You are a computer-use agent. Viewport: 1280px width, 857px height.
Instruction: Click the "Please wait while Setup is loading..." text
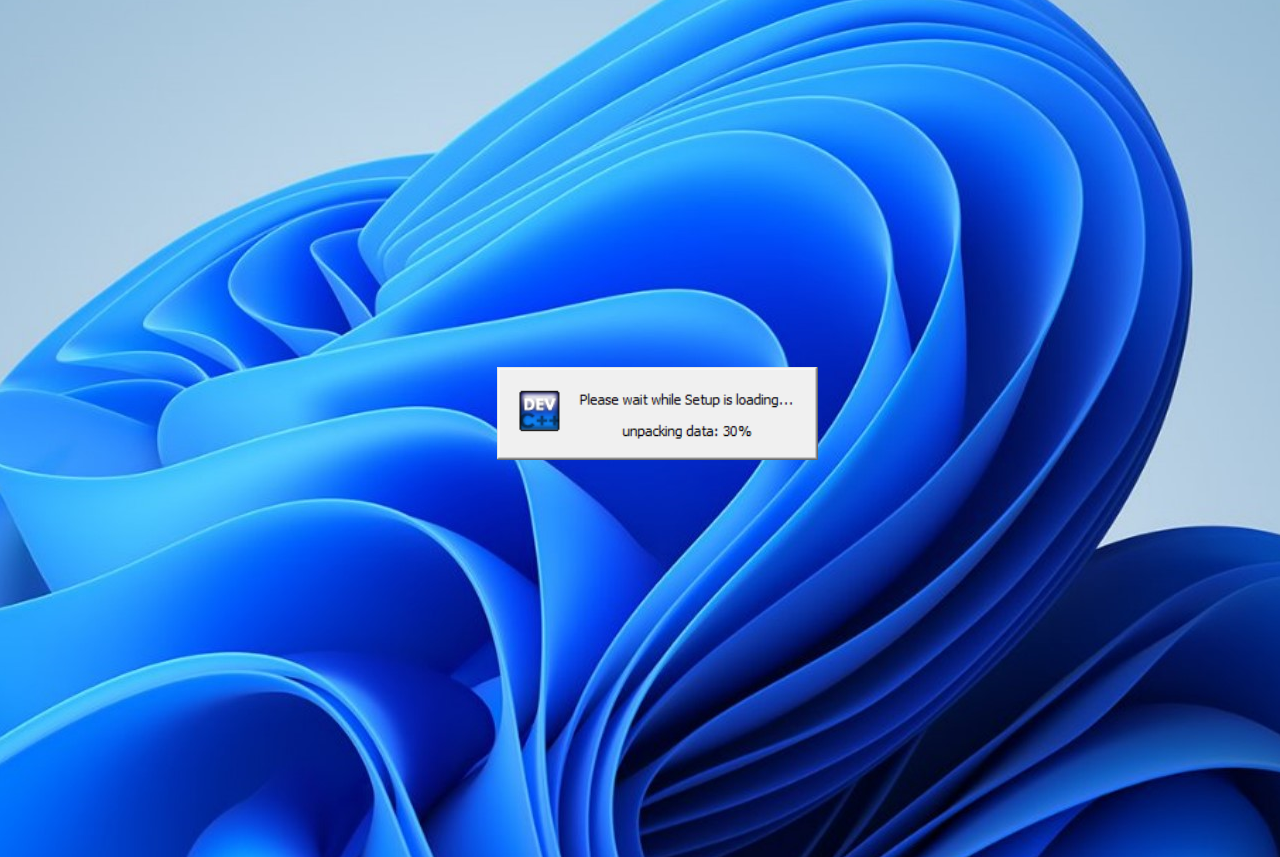(x=686, y=400)
